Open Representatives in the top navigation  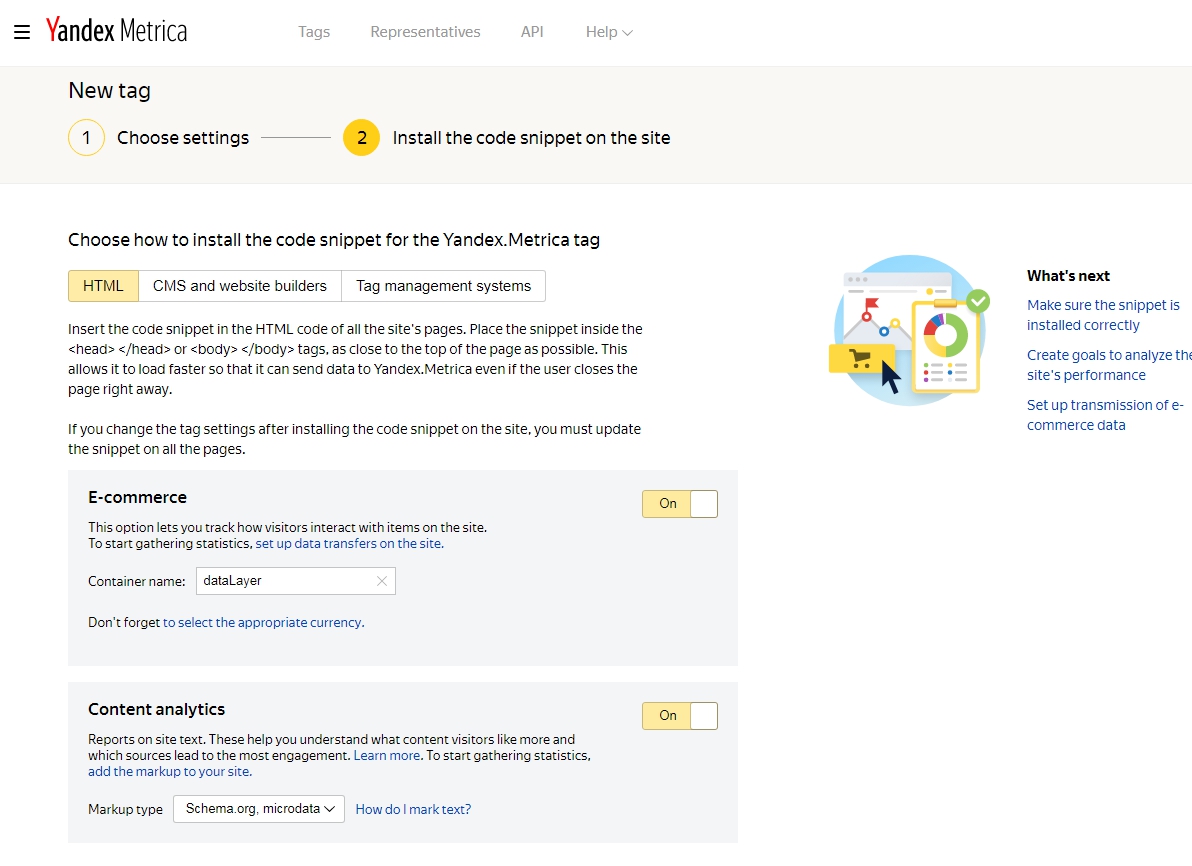[x=425, y=32]
